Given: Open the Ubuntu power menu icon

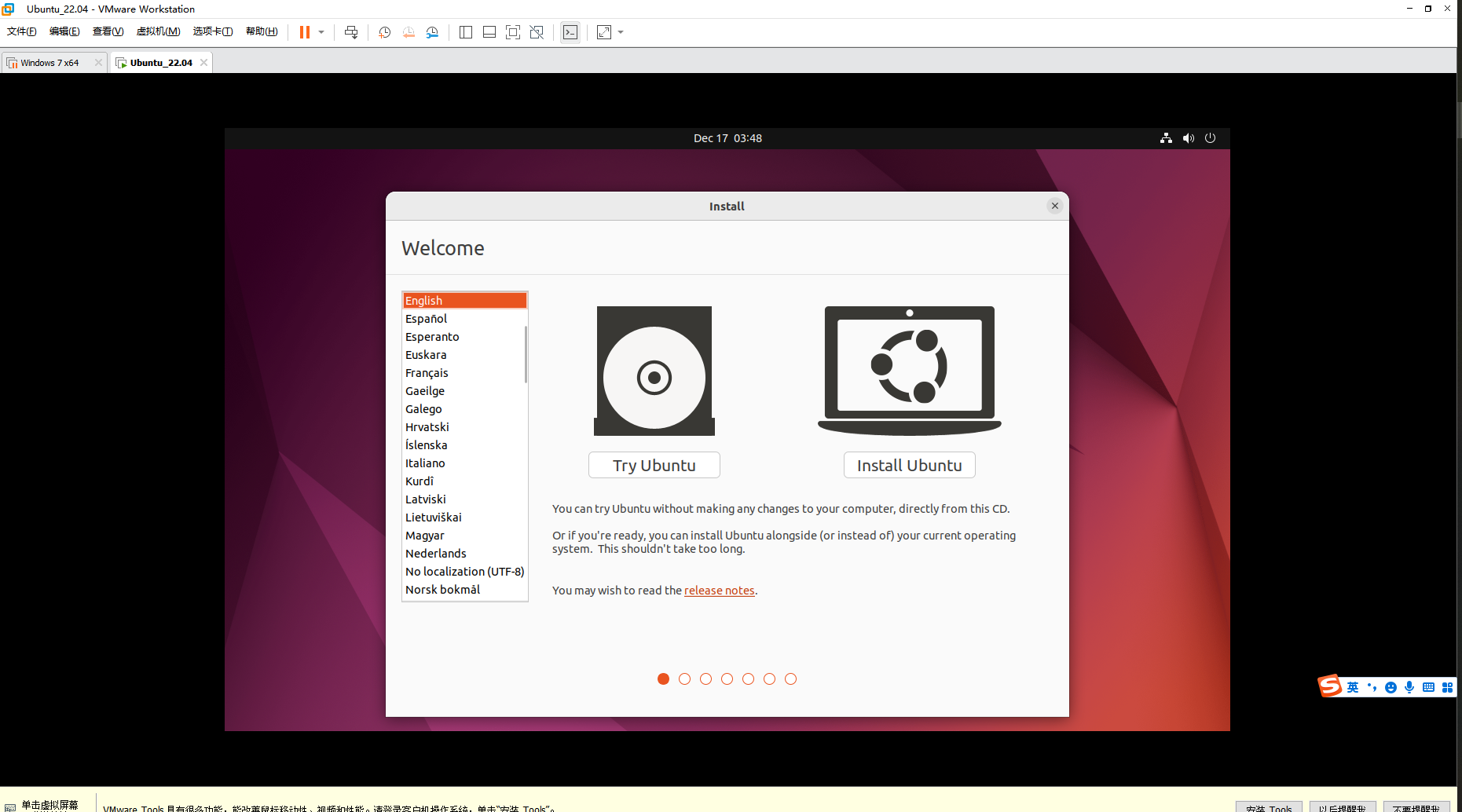Looking at the screenshot, I should pos(1211,138).
